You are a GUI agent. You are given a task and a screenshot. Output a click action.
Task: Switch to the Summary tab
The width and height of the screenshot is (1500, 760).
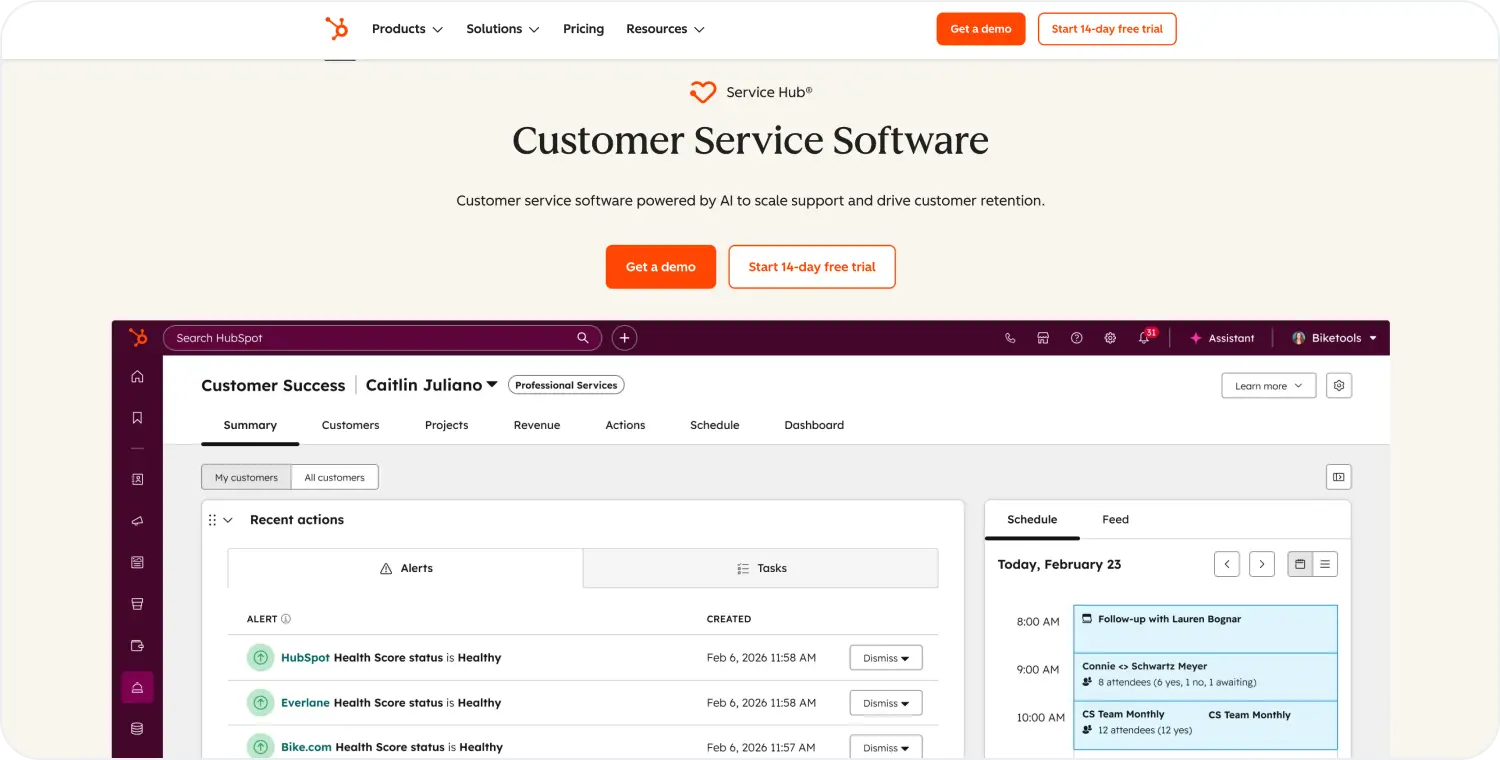pyautogui.click(x=250, y=425)
